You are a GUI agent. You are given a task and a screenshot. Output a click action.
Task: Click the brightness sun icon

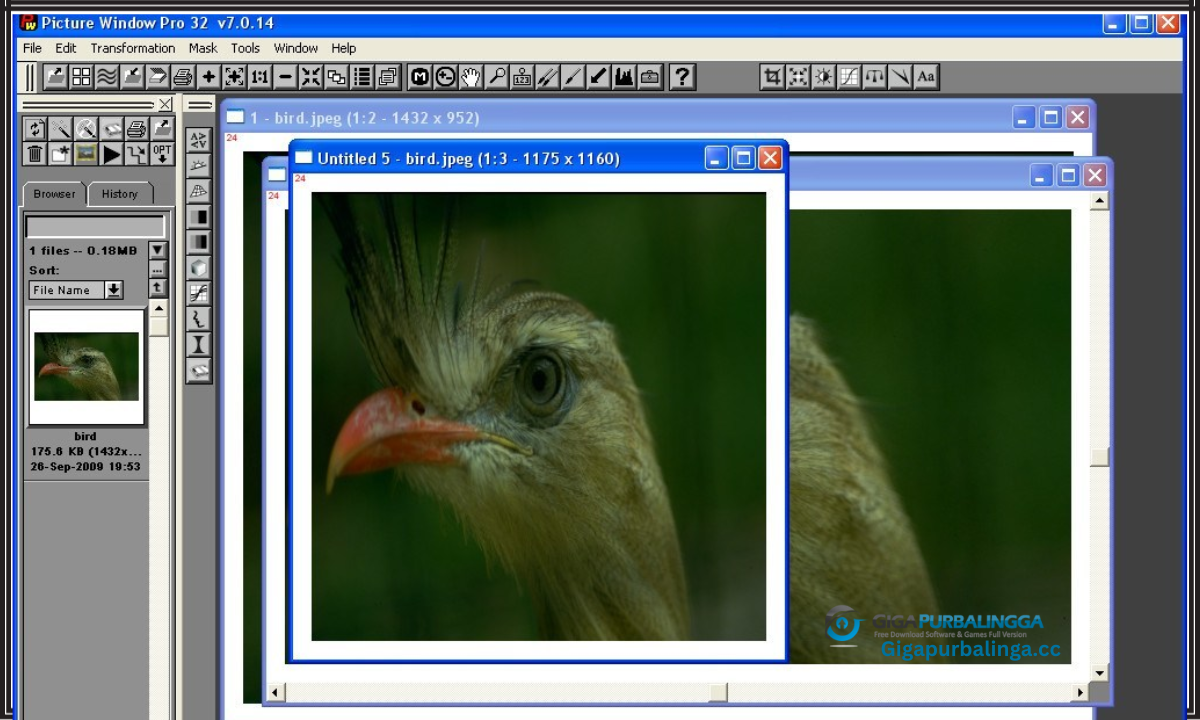point(824,77)
